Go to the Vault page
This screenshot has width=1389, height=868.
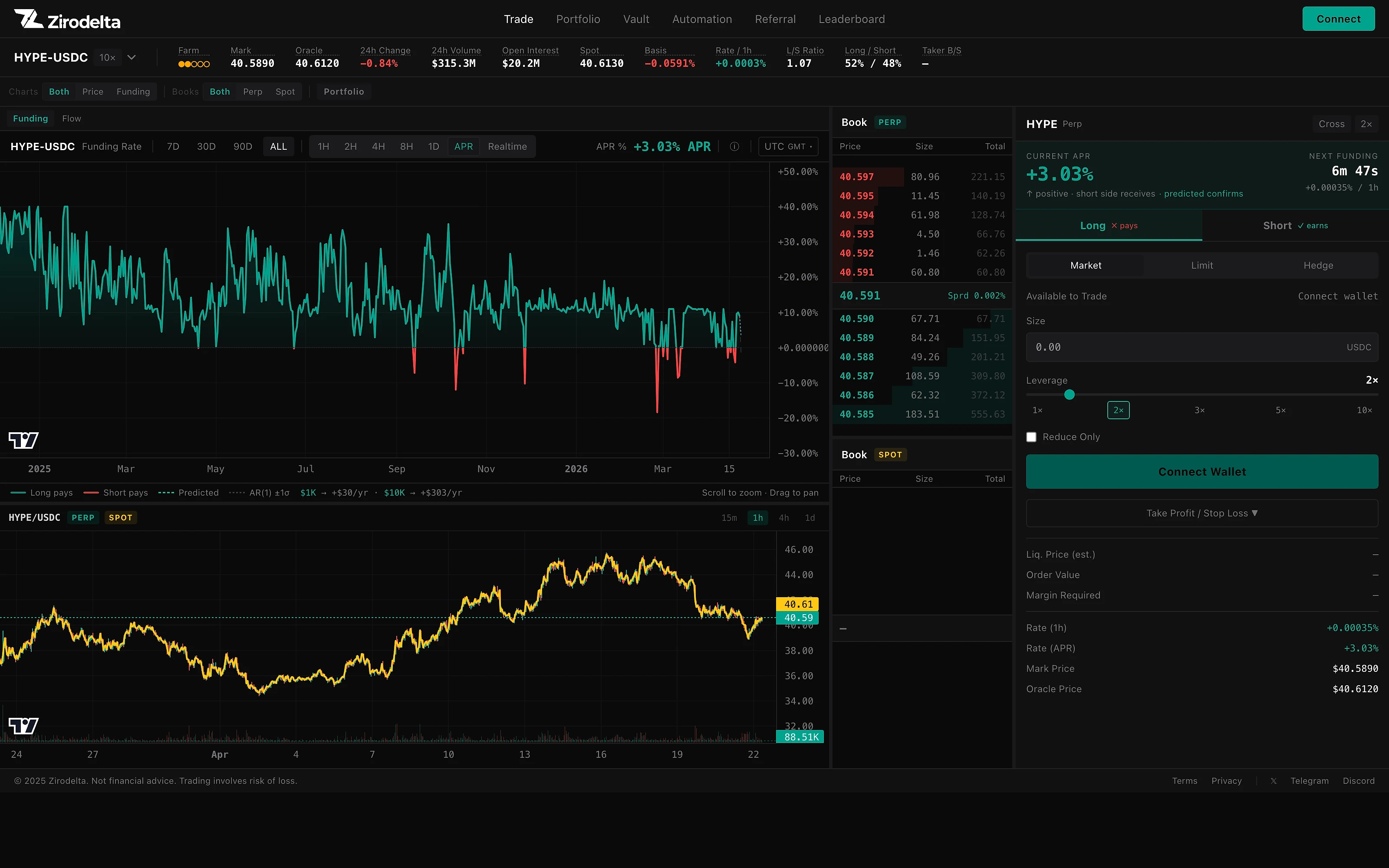coord(636,20)
